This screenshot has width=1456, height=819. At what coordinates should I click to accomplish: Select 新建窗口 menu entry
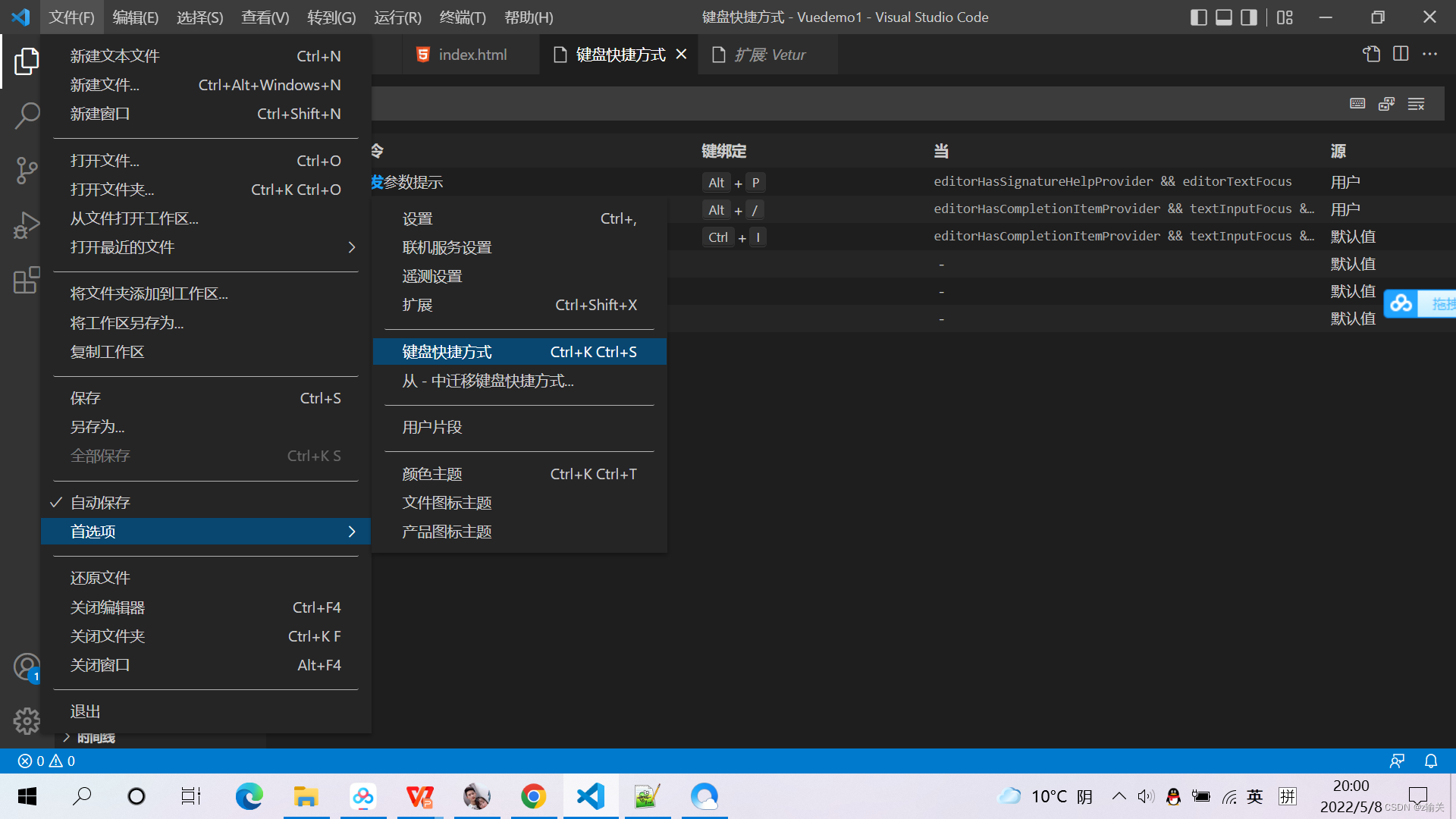206,114
